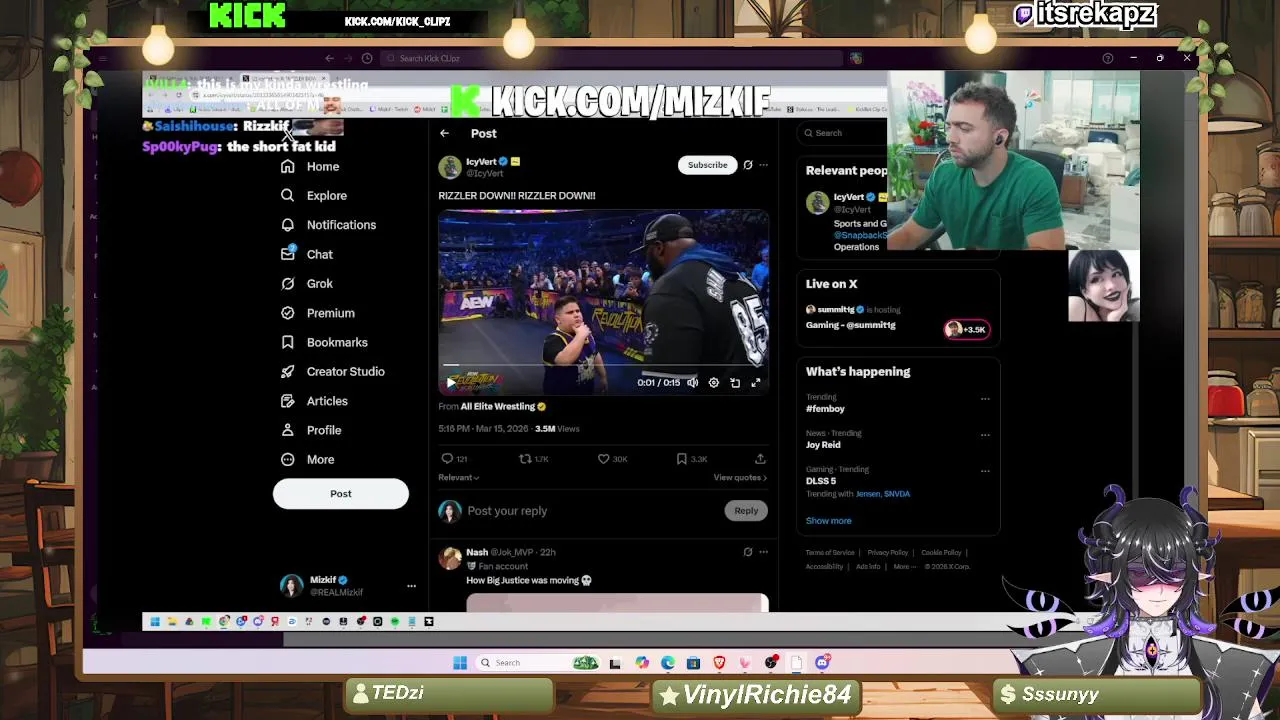
Task: Open Microsoft Edge from the taskbar
Action: (x=667, y=663)
